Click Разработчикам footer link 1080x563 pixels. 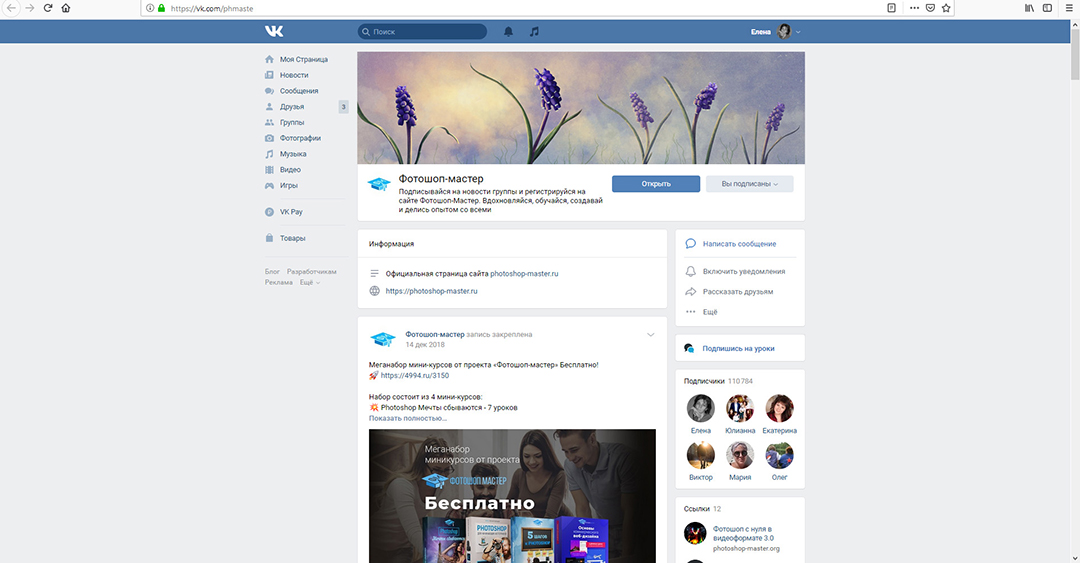tap(311, 272)
